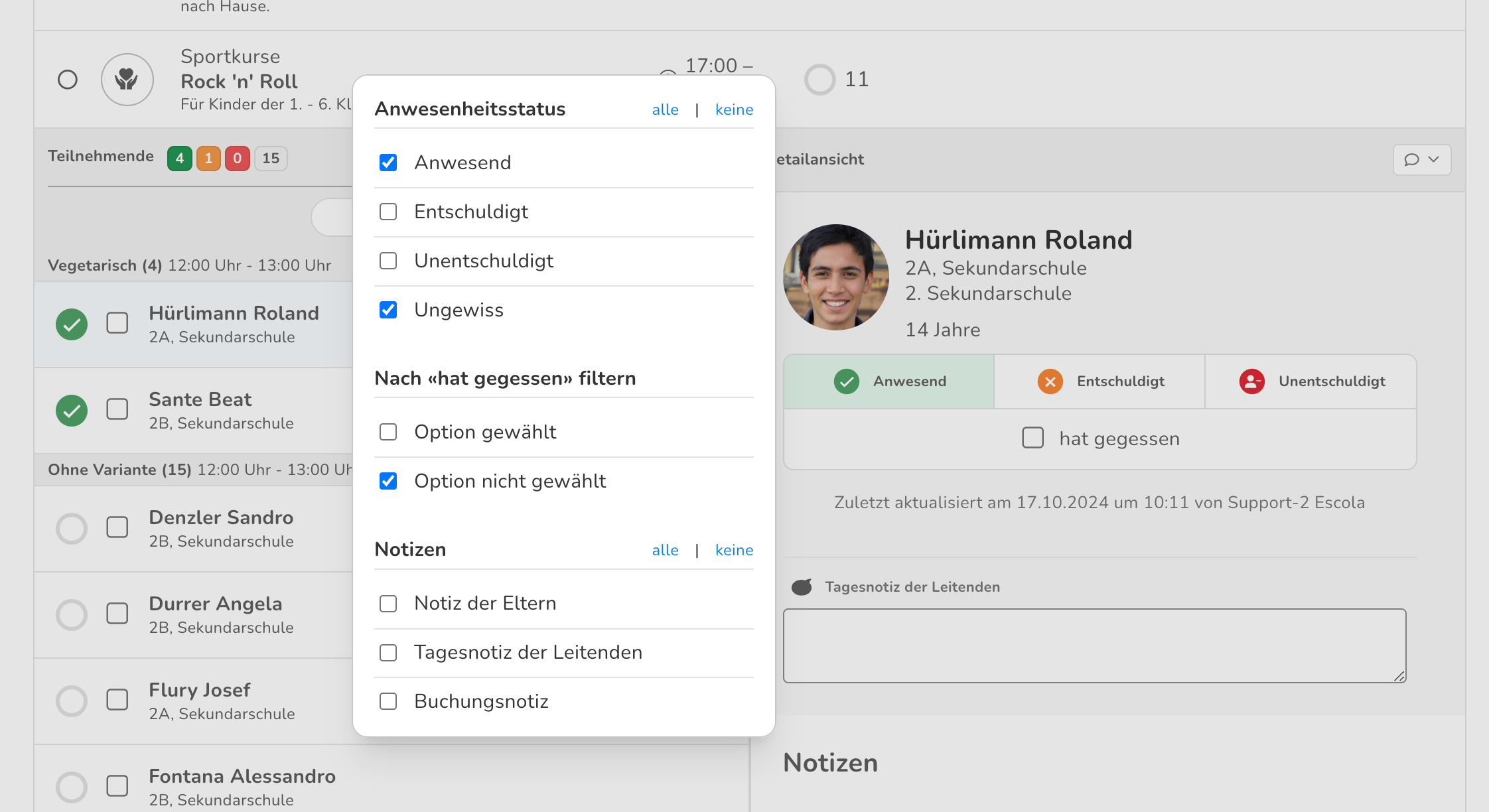
Task: Enable the Entschuldigt filter checkbox
Action: tap(388, 212)
